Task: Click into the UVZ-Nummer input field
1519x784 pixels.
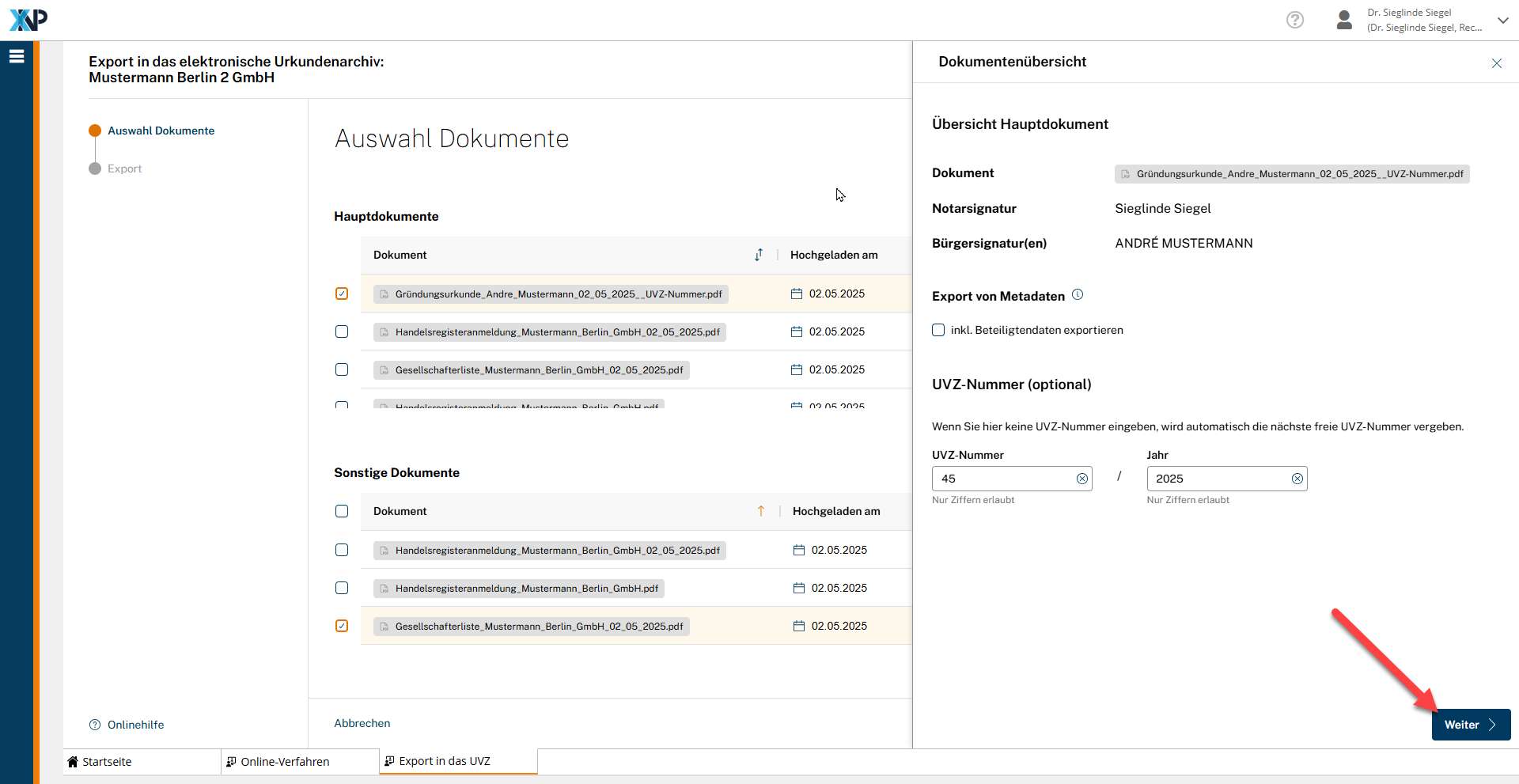Action: (1003, 479)
